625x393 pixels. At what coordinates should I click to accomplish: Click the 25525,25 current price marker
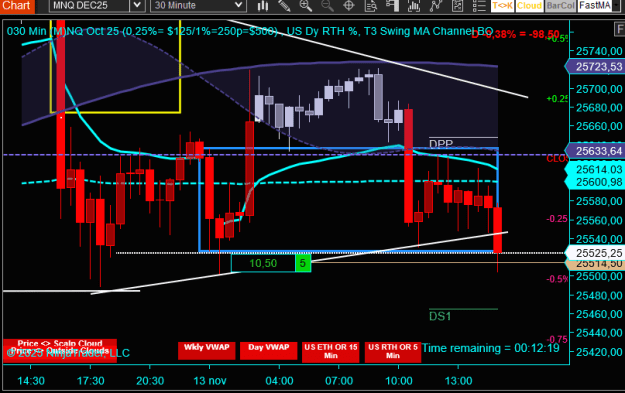click(x=596, y=253)
